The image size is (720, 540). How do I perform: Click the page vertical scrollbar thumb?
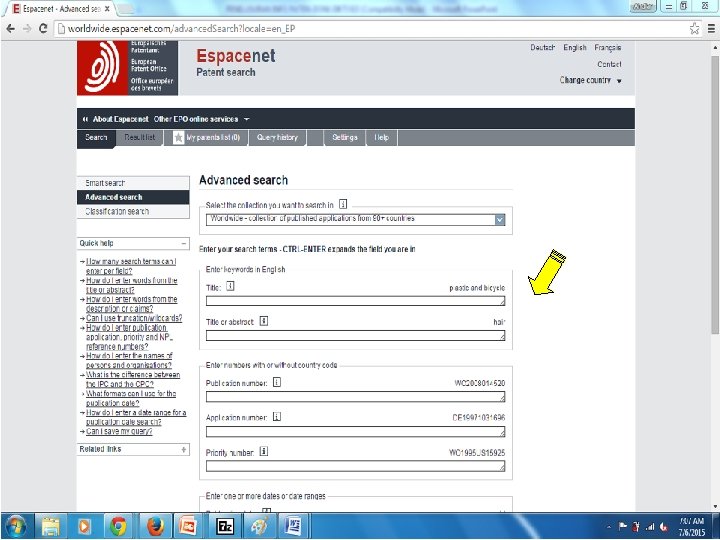click(715, 193)
